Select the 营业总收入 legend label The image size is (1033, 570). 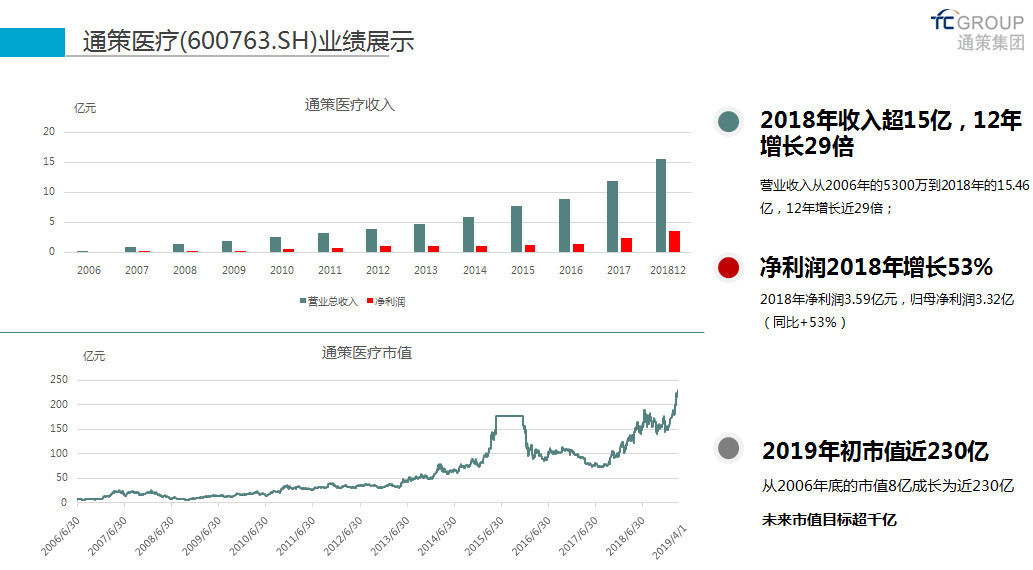click(x=333, y=301)
